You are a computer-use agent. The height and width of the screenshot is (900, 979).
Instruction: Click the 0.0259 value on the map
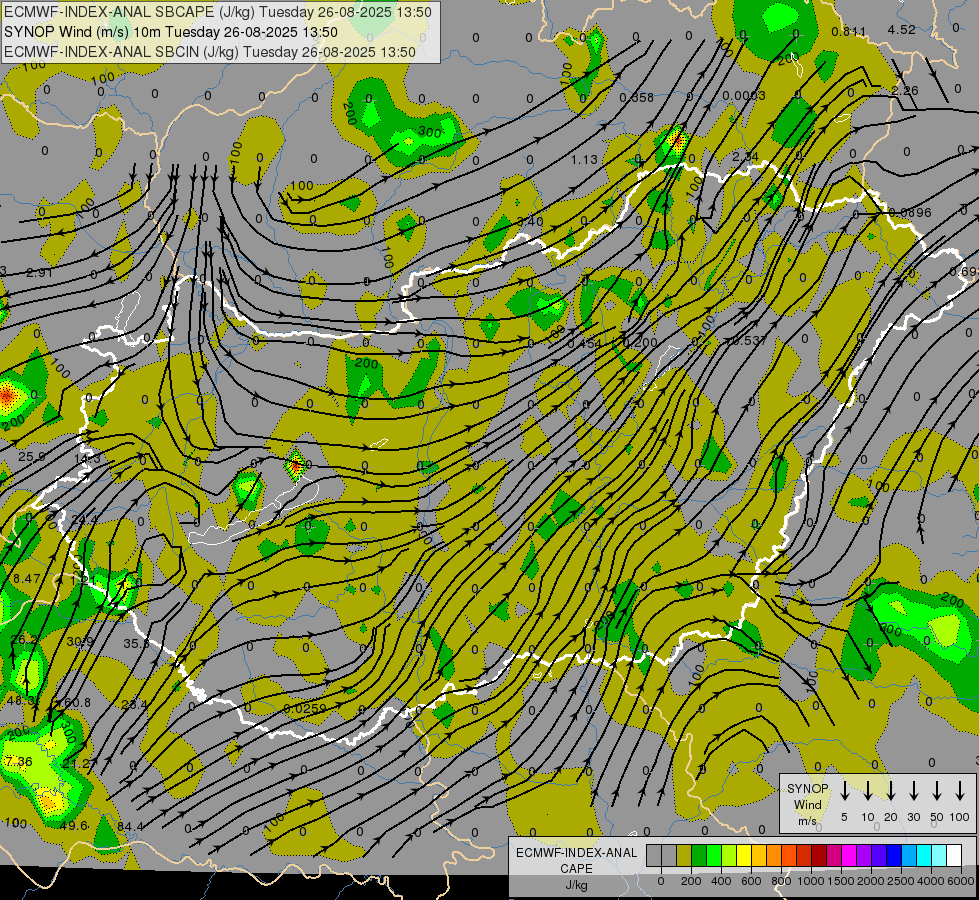pos(305,708)
